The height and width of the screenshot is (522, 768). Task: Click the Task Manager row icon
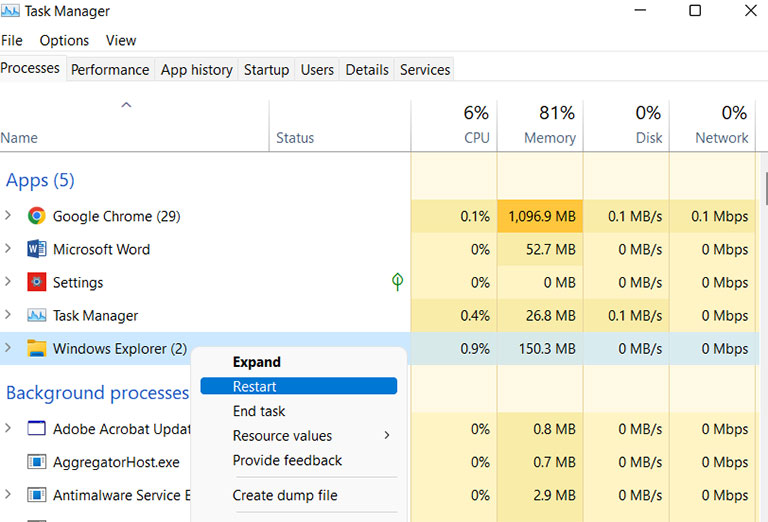pos(37,315)
